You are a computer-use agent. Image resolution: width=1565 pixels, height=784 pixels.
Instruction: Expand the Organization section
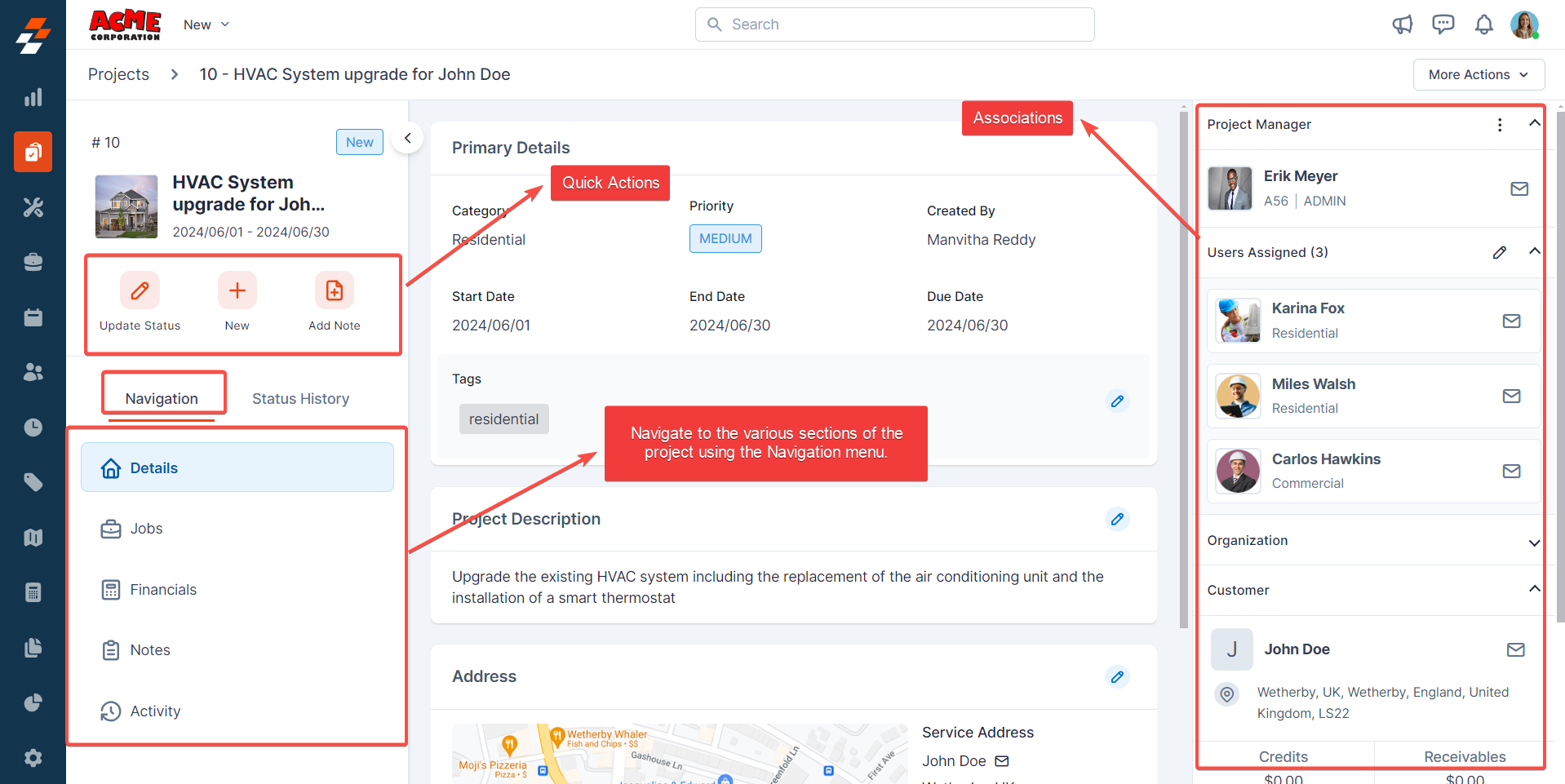point(1534,542)
